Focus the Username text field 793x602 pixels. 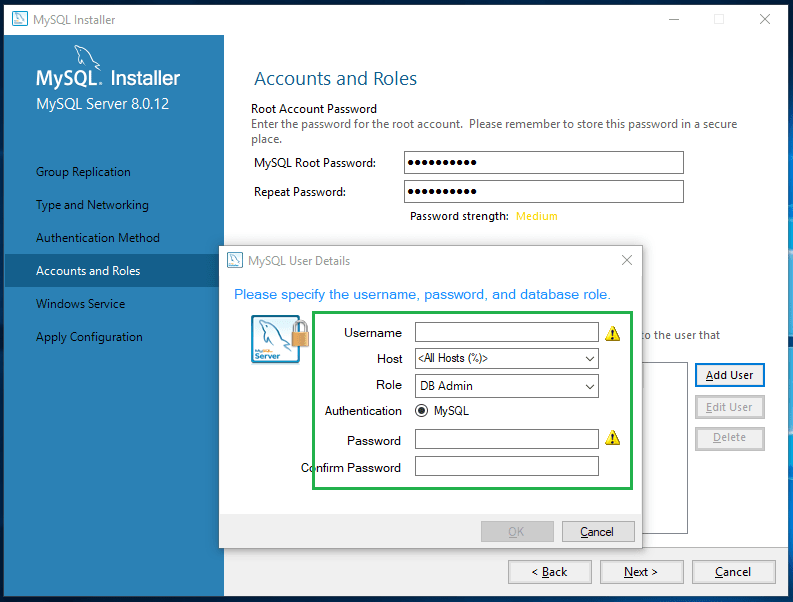506,333
